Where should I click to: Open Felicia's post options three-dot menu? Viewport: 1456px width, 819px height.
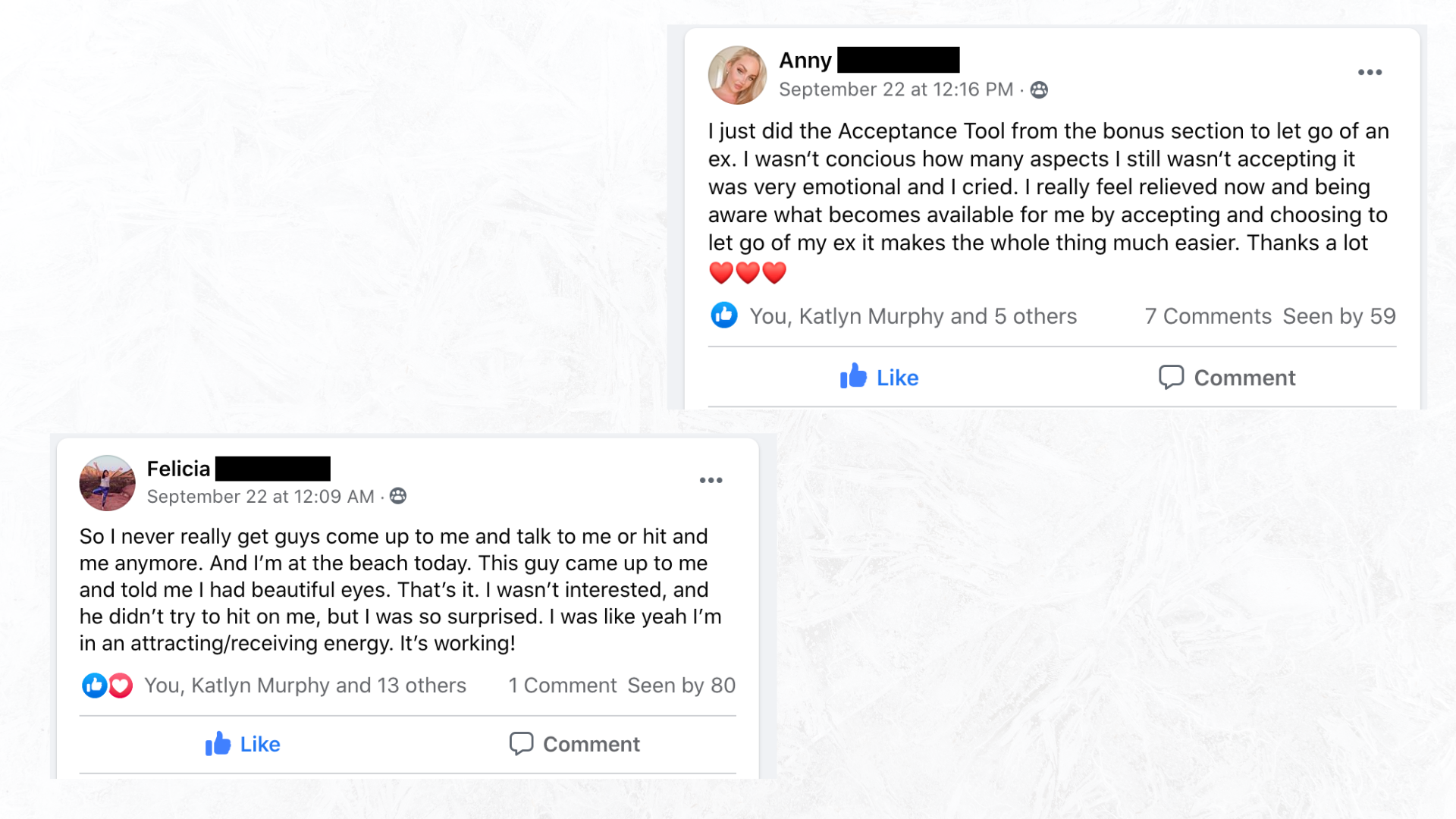pos(711,481)
